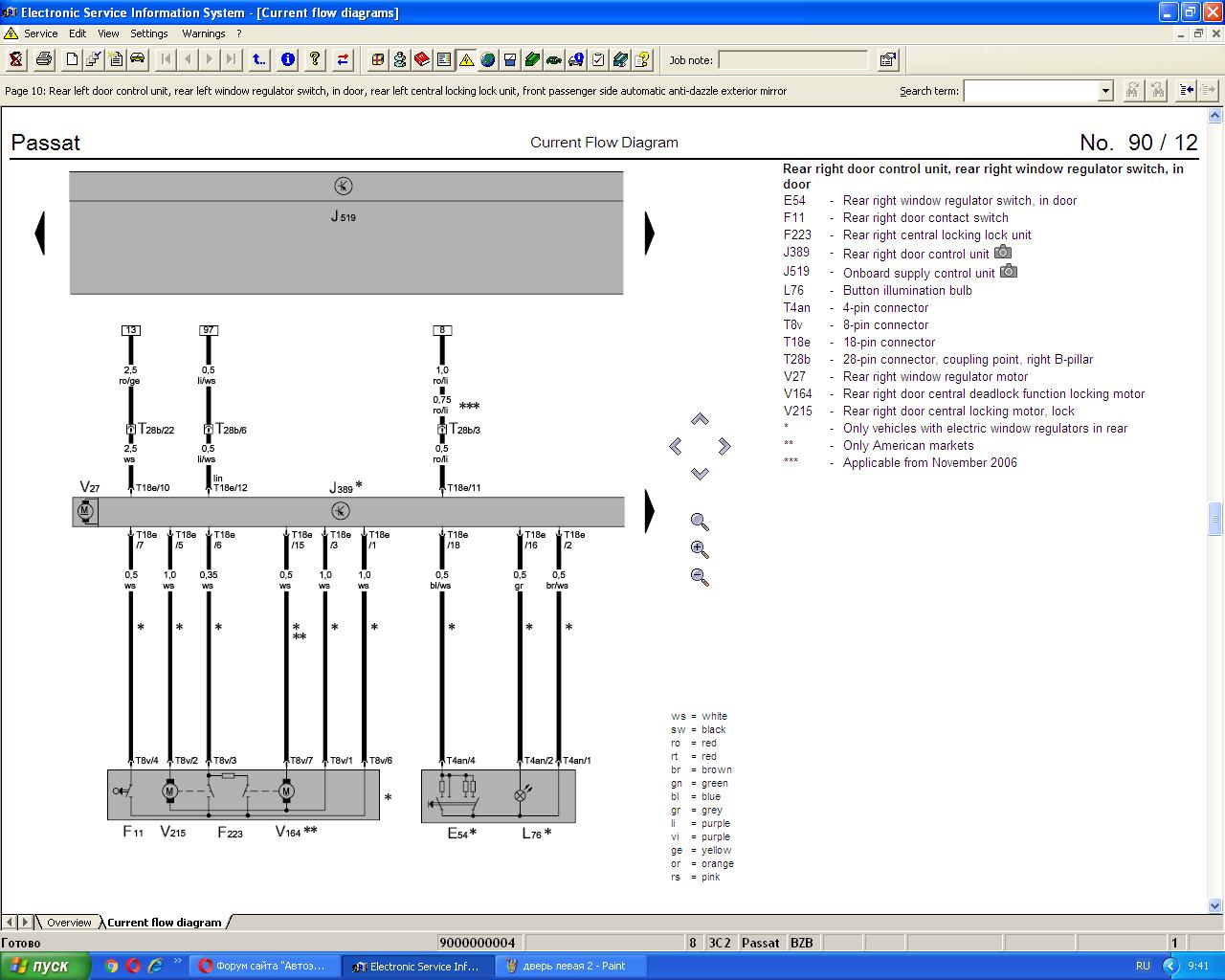Open the Windows 'пуск' Start button
The width and height of the screenshot is (1225, 980).
45,966
